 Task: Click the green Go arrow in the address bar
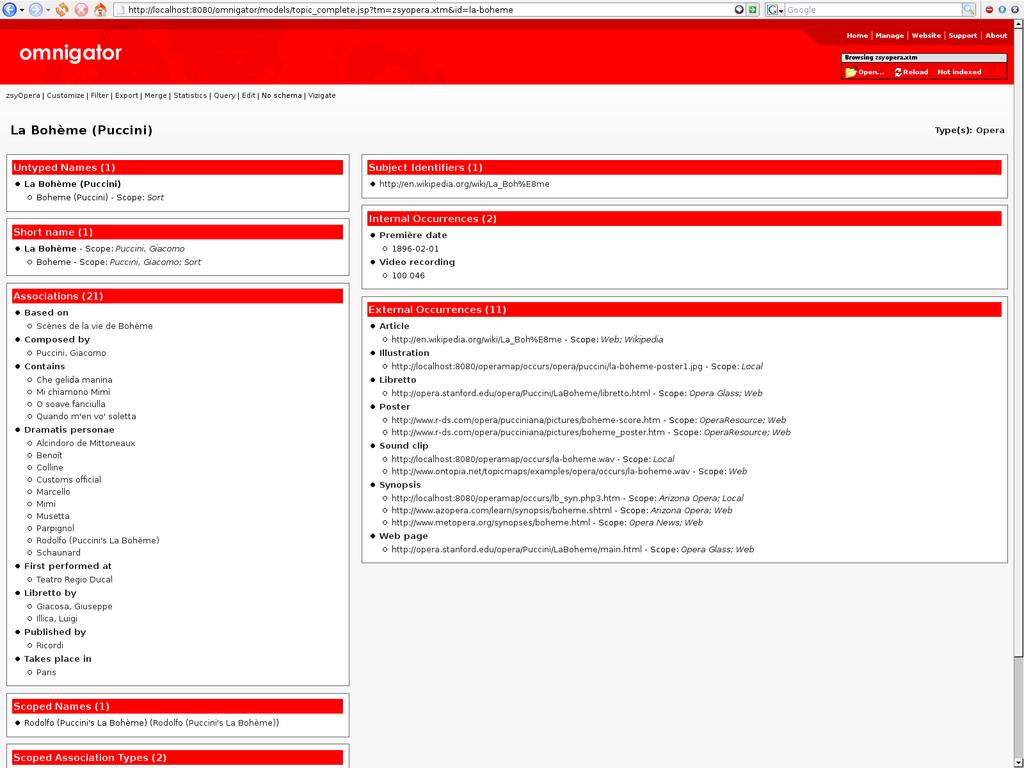[753, 10]
